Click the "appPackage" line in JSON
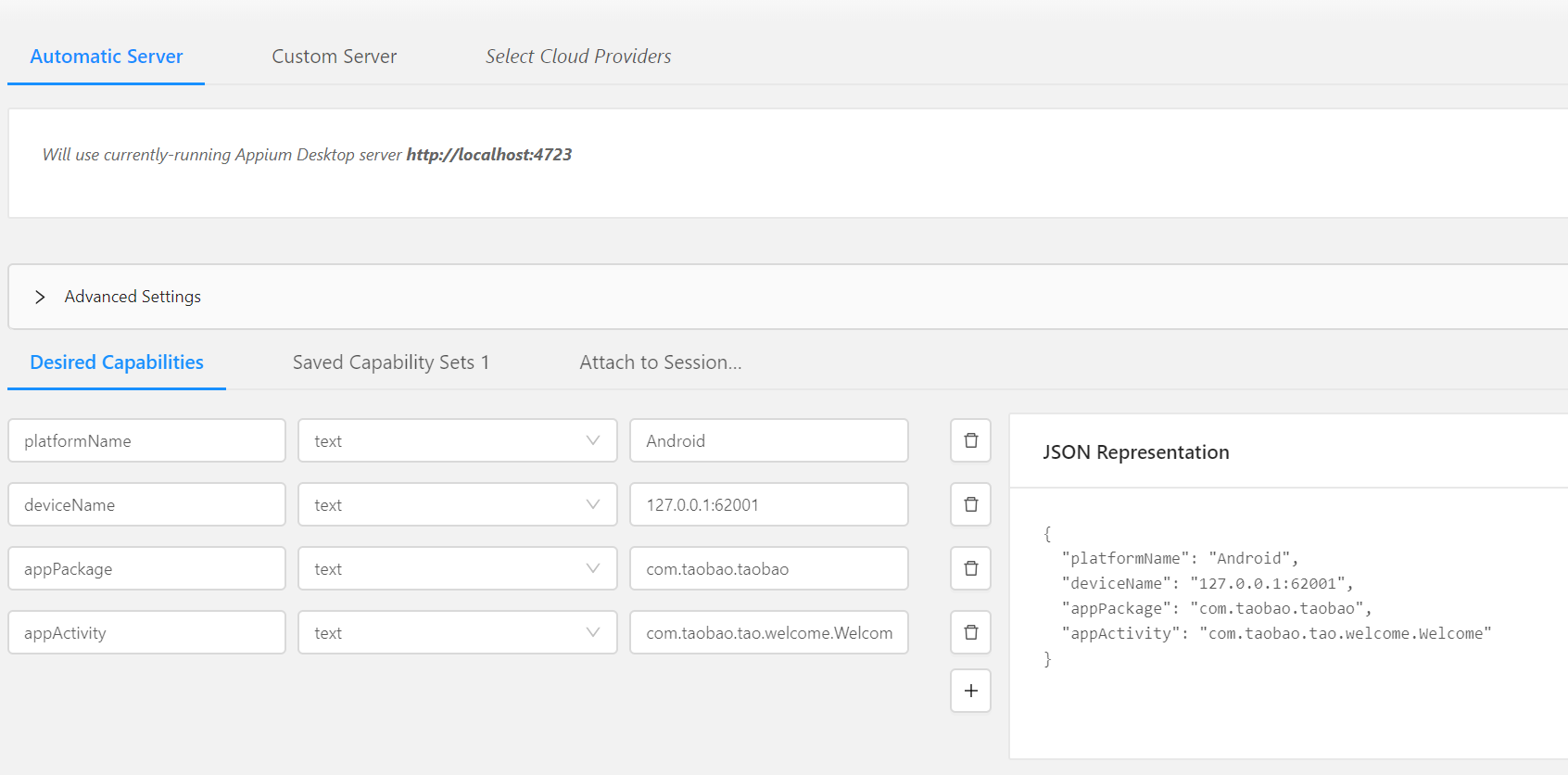The width and height of the screenshot is (1568, 775). (1217, 608)
